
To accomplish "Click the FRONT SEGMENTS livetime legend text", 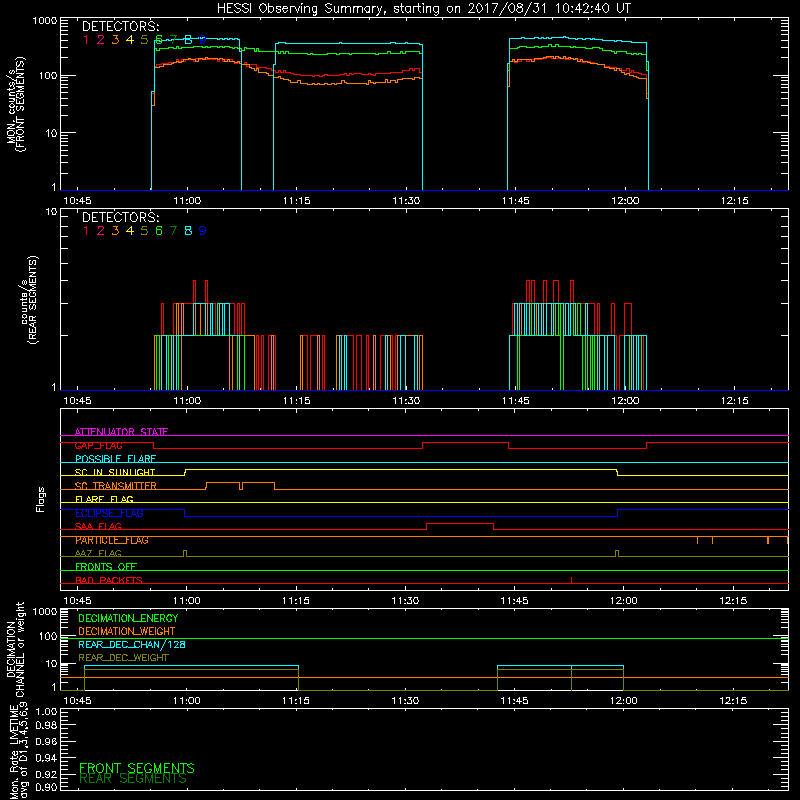I will coord(137,768).
